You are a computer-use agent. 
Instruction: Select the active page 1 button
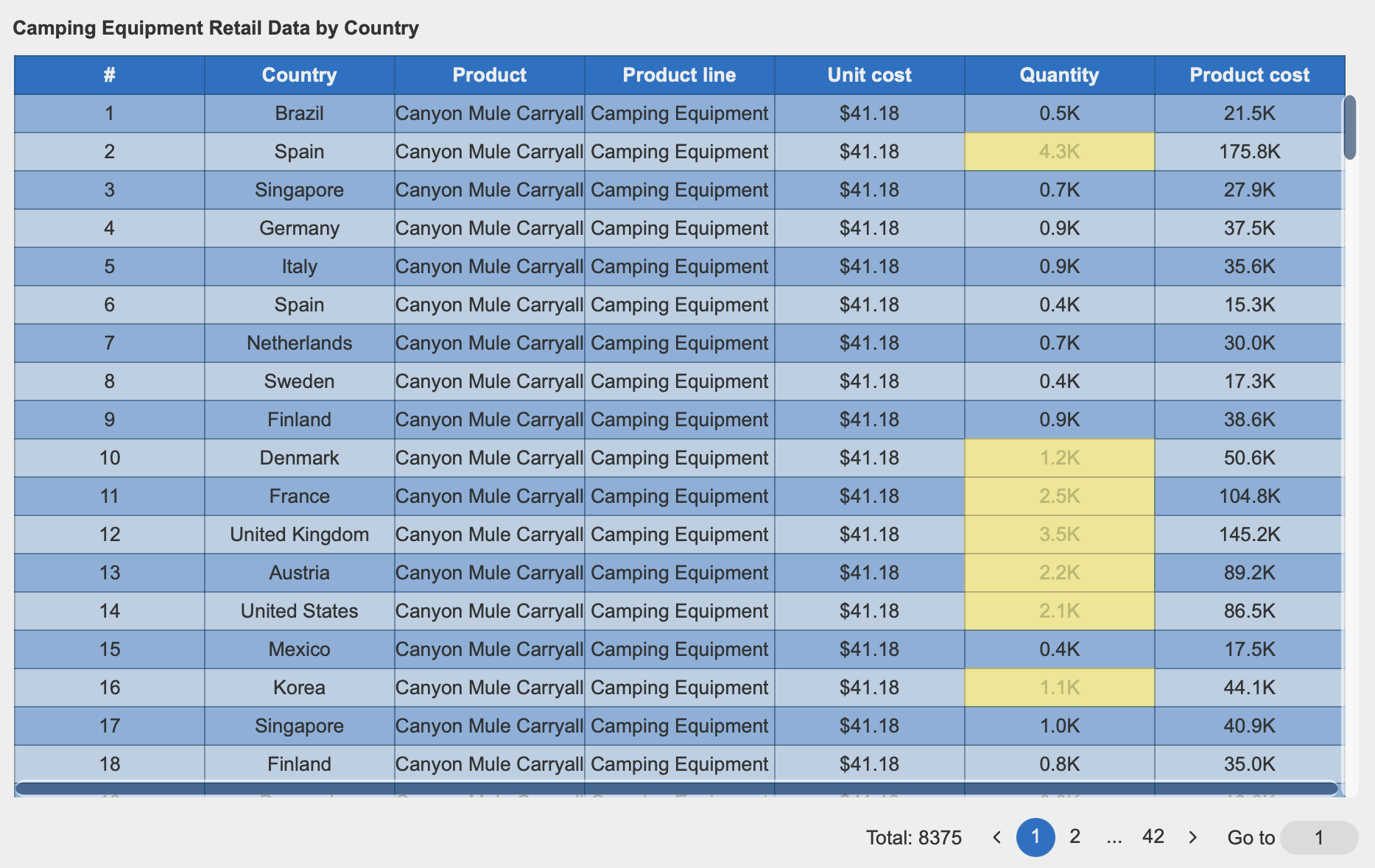tap(1035, 837)
